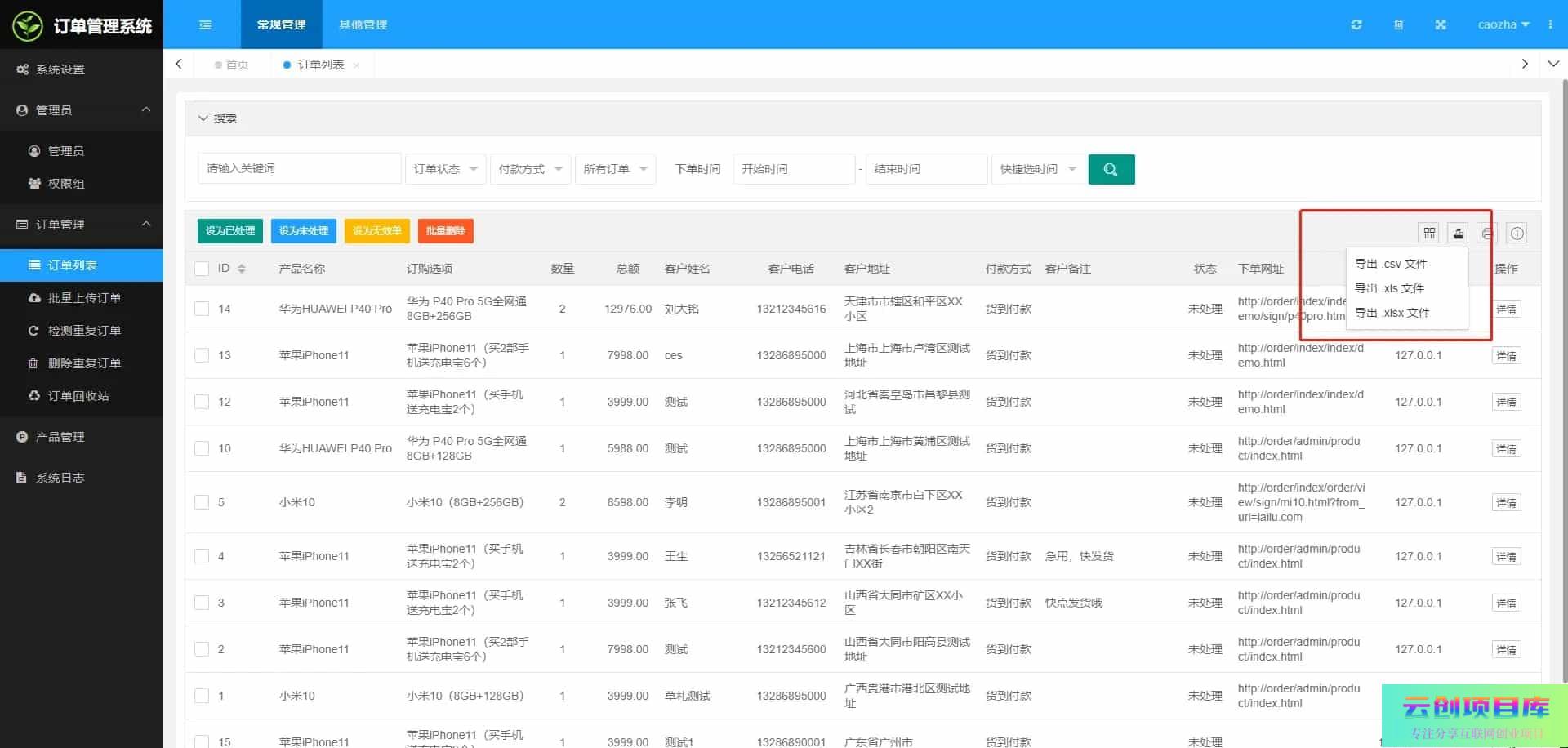Click the 设为已处理 button
1568x748 pixels.
[x=230, y=231]
